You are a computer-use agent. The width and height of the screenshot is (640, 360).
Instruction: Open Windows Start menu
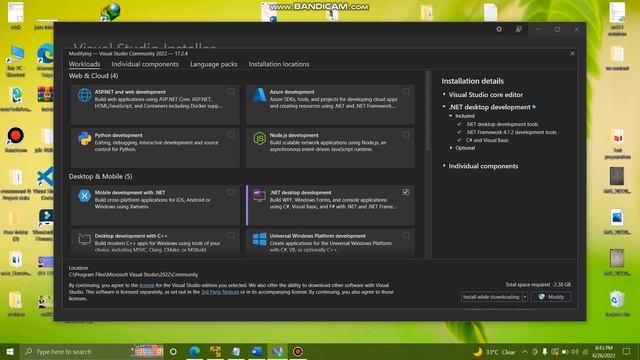[10, 351]
